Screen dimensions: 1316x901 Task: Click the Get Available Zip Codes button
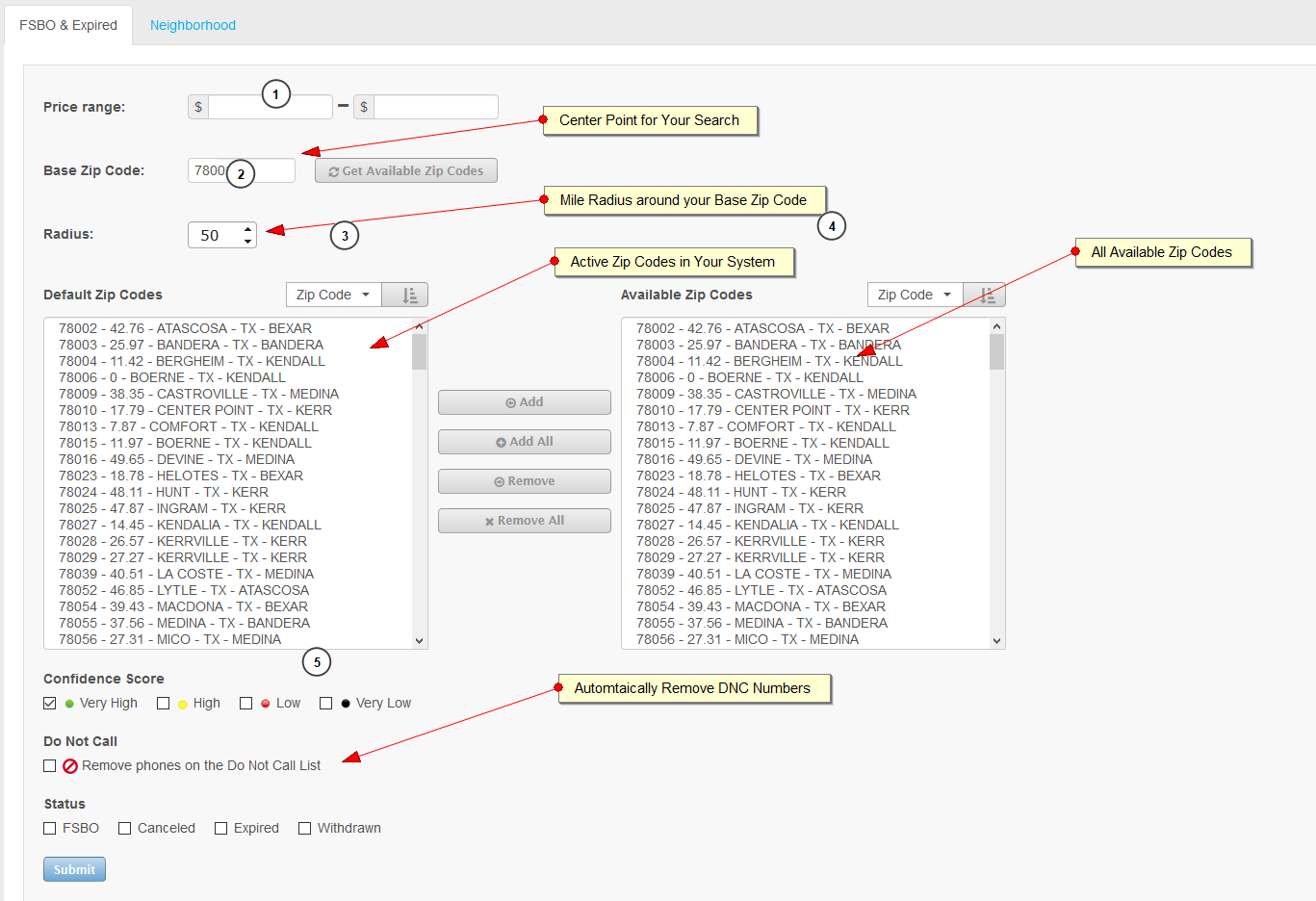point(405,171)
